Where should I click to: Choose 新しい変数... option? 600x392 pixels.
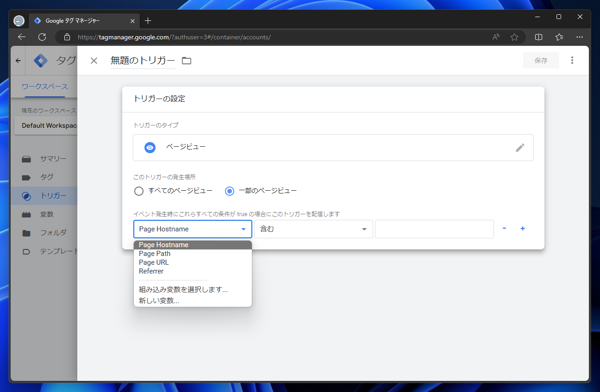coord(192,301)
